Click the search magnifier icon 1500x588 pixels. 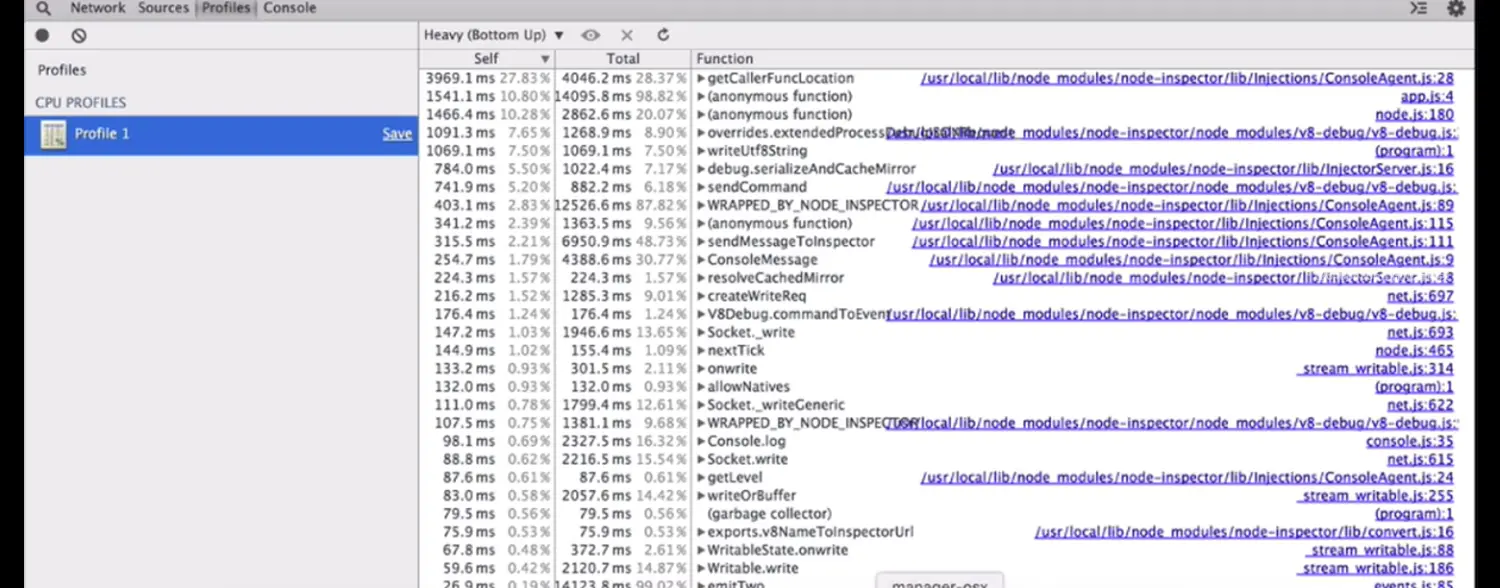coord(43,8)
